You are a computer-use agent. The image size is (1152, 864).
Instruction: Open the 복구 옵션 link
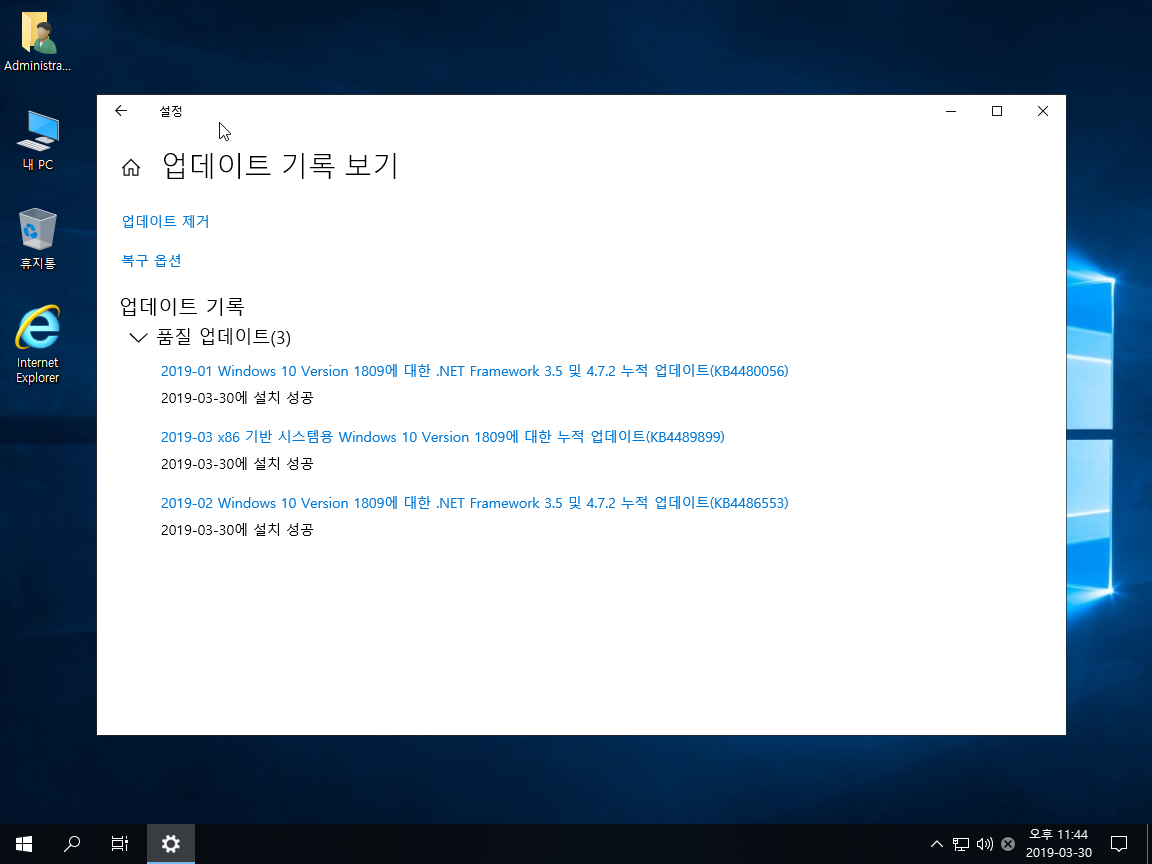coord(151,261)
